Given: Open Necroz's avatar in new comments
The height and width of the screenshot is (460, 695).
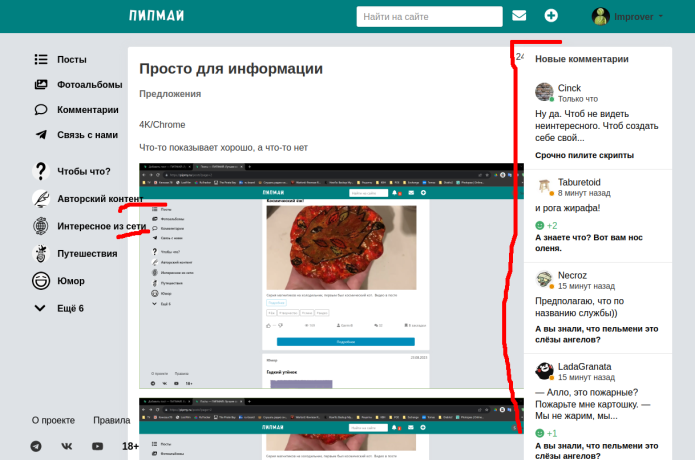Looking at the screenshot, I should click(x=544, y=280).
